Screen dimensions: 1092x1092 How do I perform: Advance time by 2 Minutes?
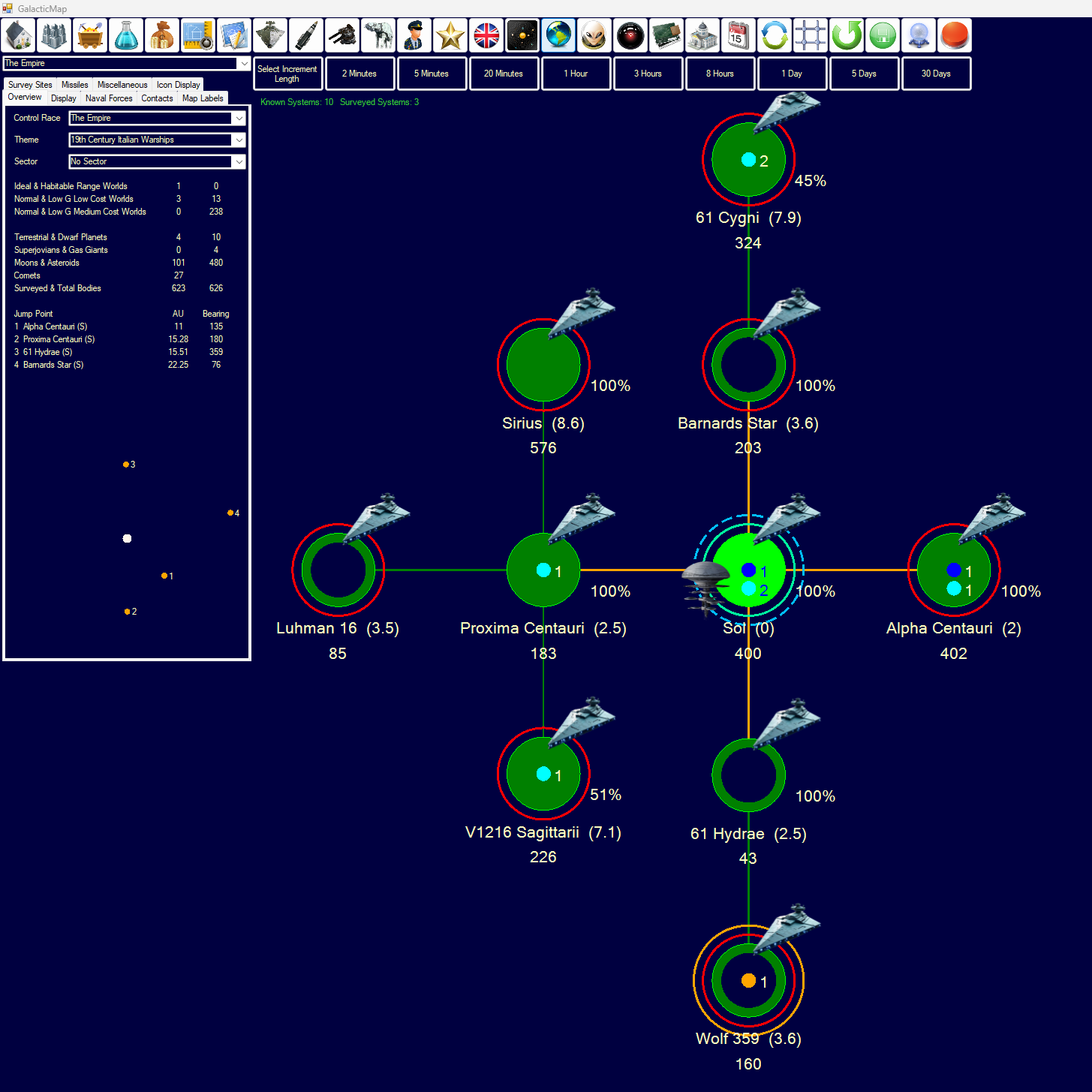359,74
